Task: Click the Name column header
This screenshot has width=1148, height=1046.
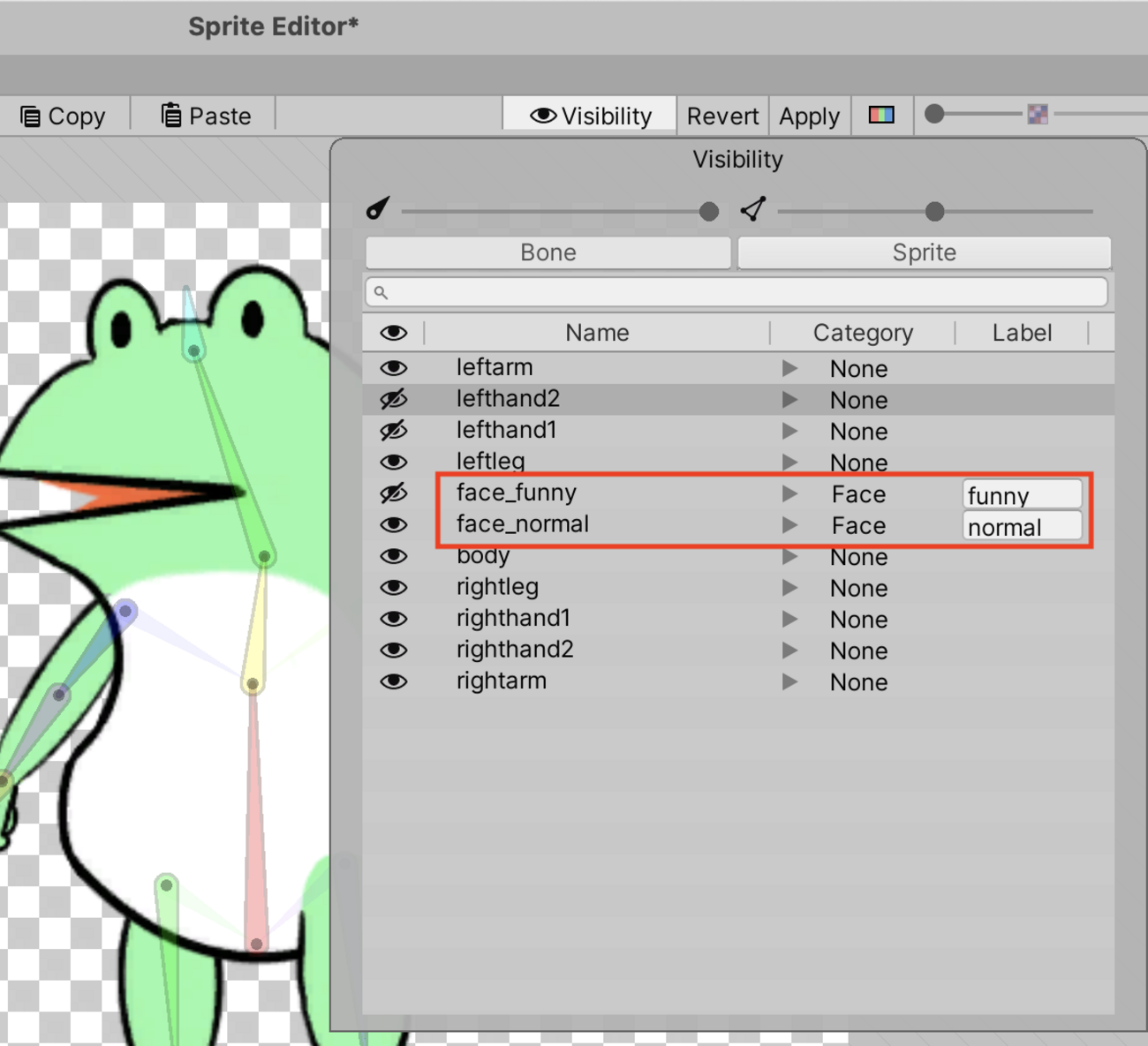Action: pyautogui.click(x=597, y=333)
